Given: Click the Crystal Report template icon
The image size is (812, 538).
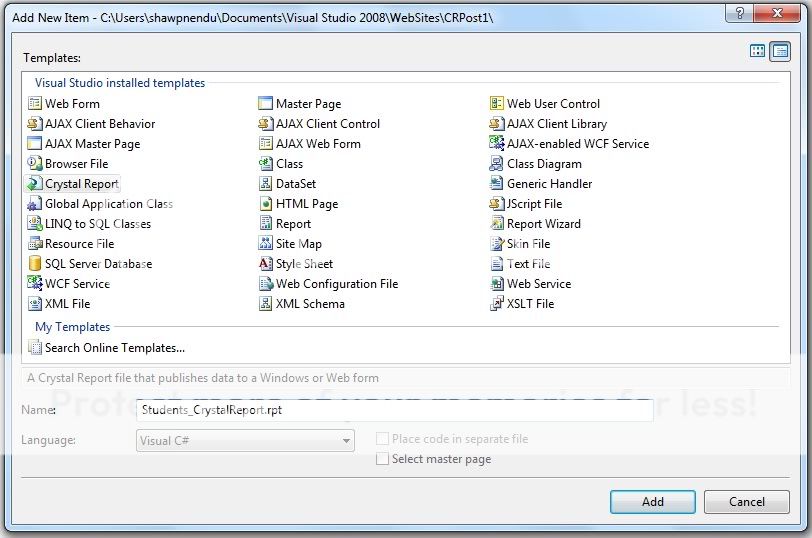Looking at the screenshot, I should tap(35, 184).
